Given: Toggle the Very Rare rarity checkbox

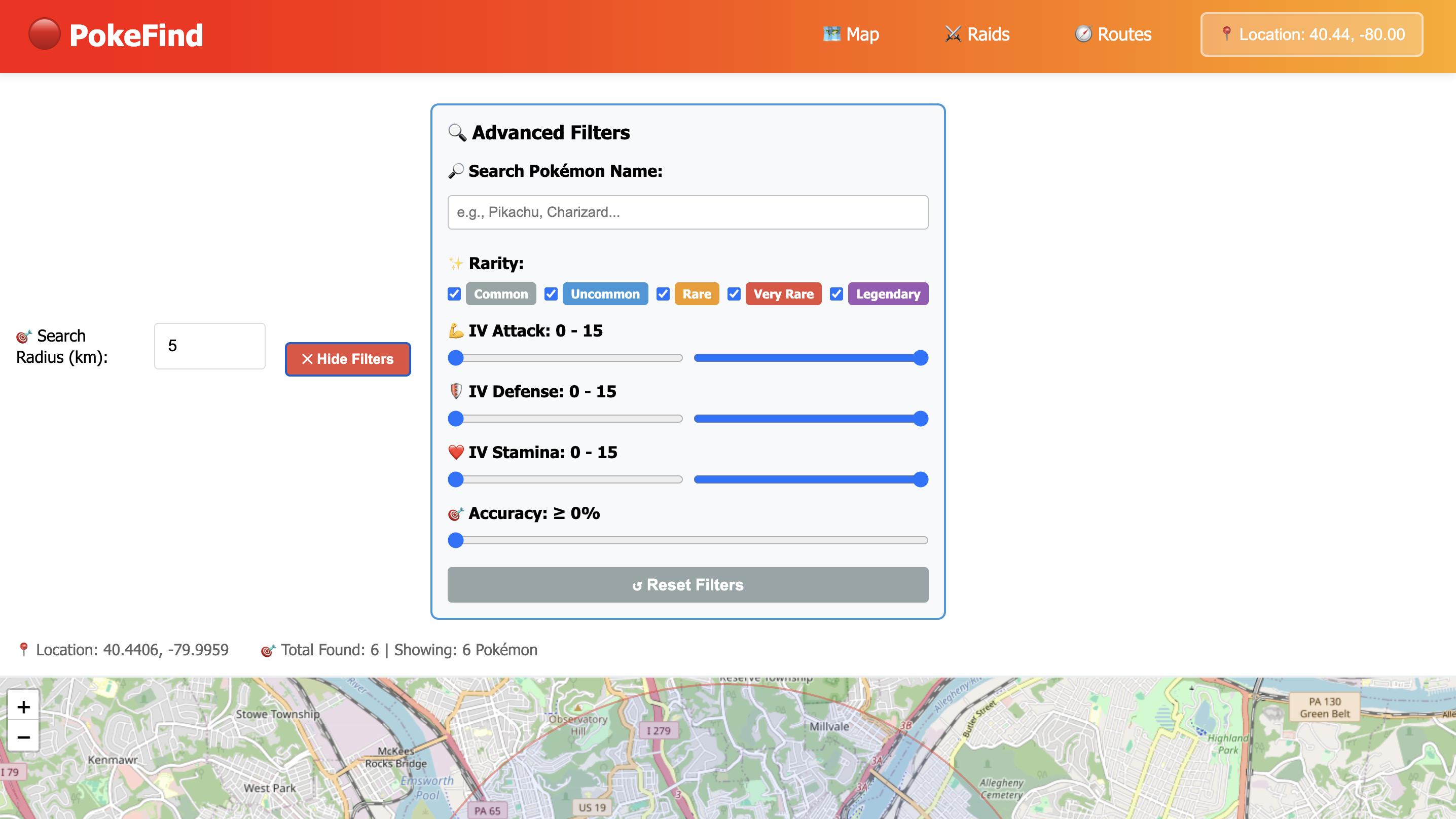Looking at the screenshot, I should click(x=734, y=294).
